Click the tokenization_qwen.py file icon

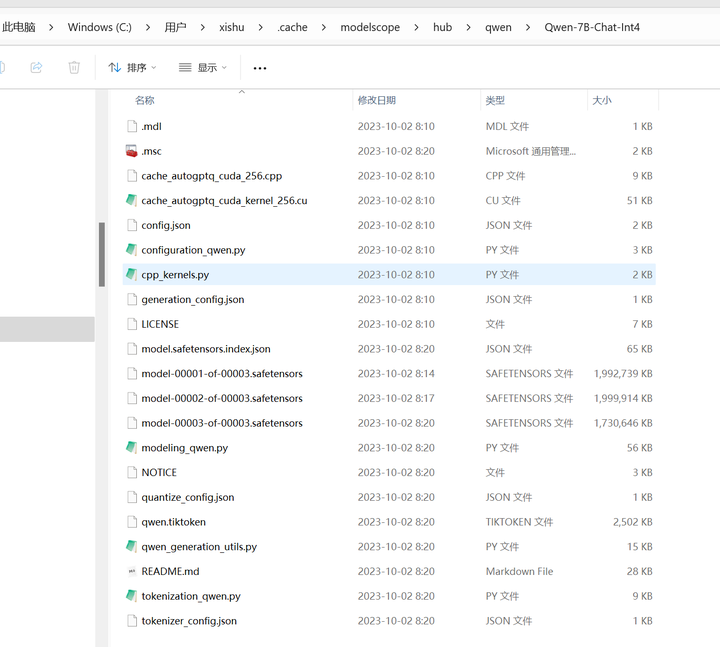coord(132,596)
